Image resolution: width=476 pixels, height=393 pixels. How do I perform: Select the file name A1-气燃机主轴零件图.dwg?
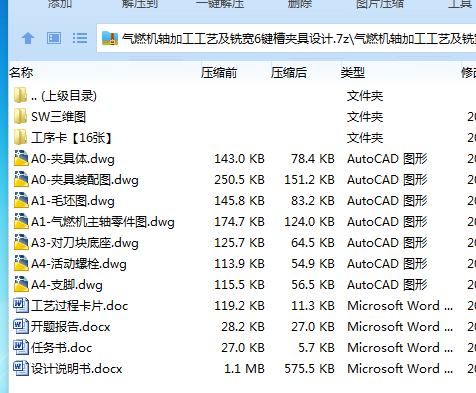click(x=103, y=222)
